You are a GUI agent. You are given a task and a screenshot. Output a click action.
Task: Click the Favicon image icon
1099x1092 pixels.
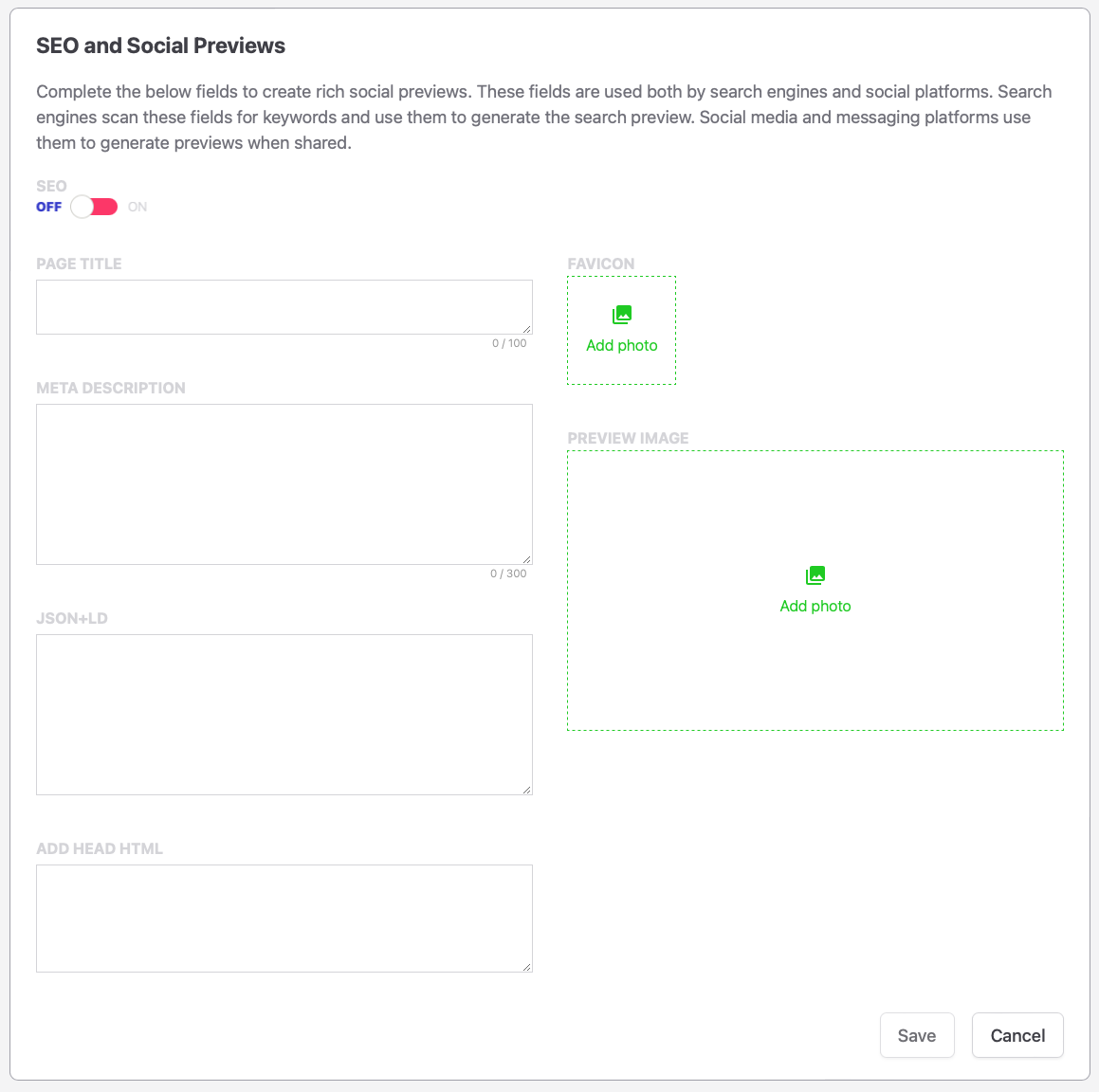(x=622, y=315)
